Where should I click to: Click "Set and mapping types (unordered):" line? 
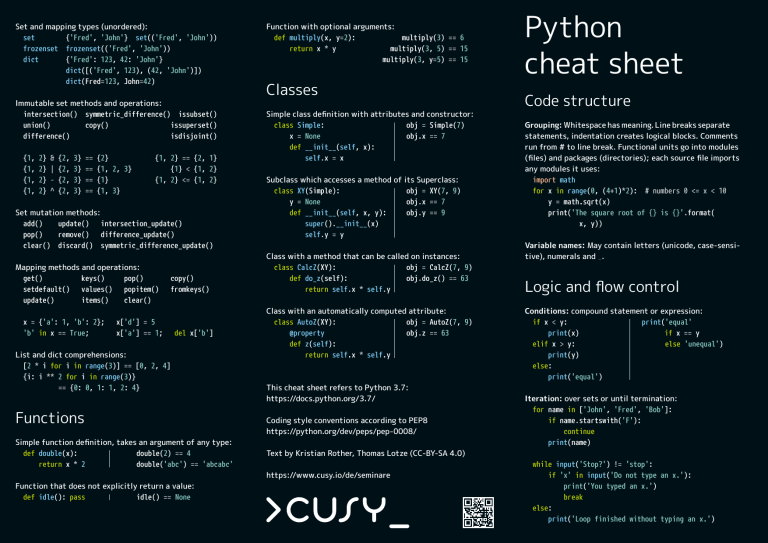tap(81, 27)
